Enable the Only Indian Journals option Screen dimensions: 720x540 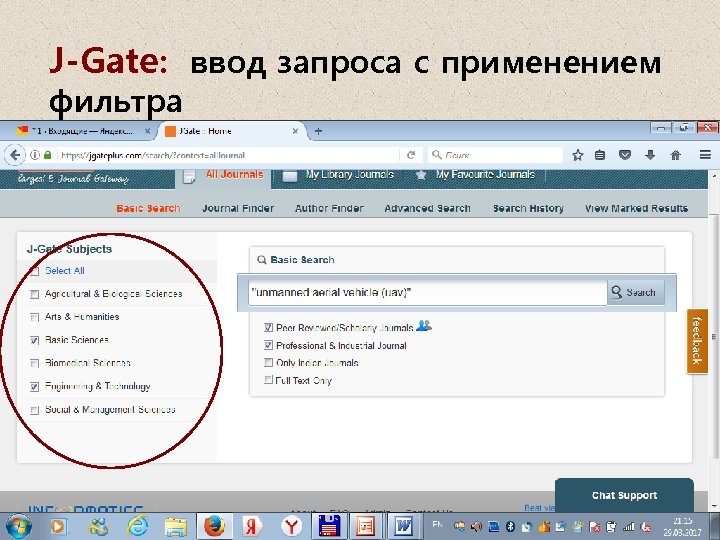click(269, 362)
